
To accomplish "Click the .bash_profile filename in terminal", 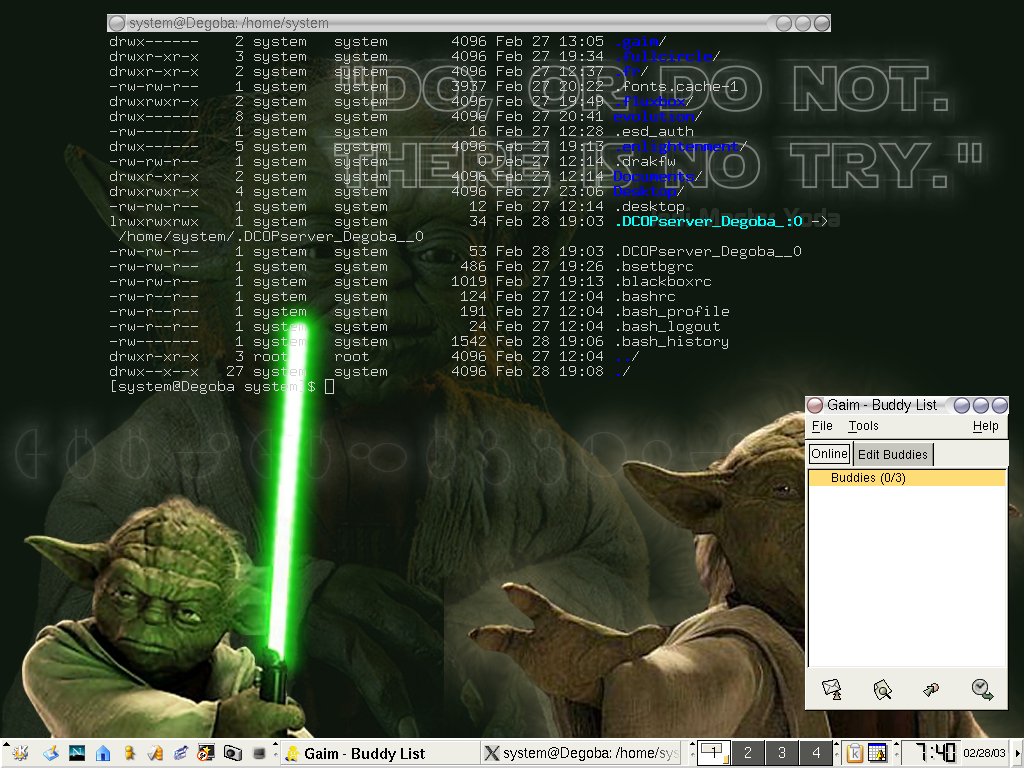I will pyautogui.click(x=671, y=312).
